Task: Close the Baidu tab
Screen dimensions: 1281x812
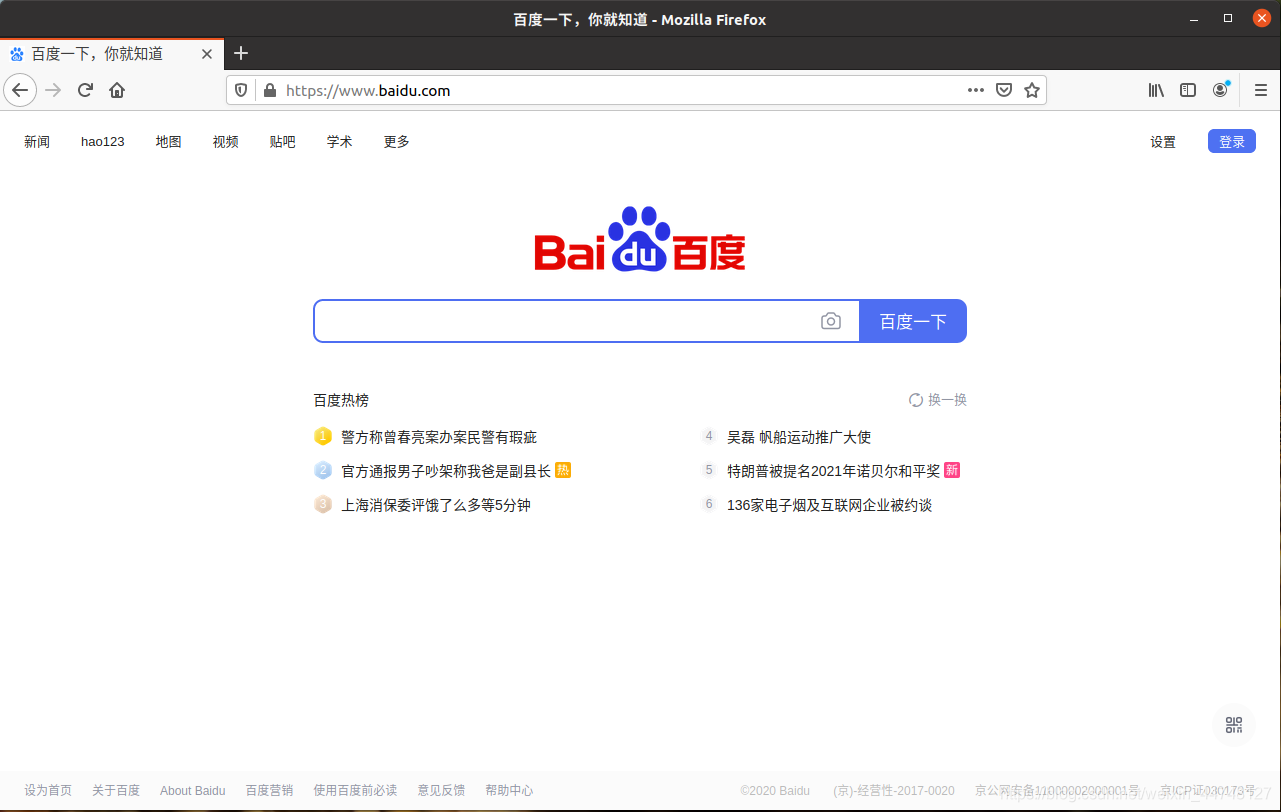Action: [x=207, y=54]
